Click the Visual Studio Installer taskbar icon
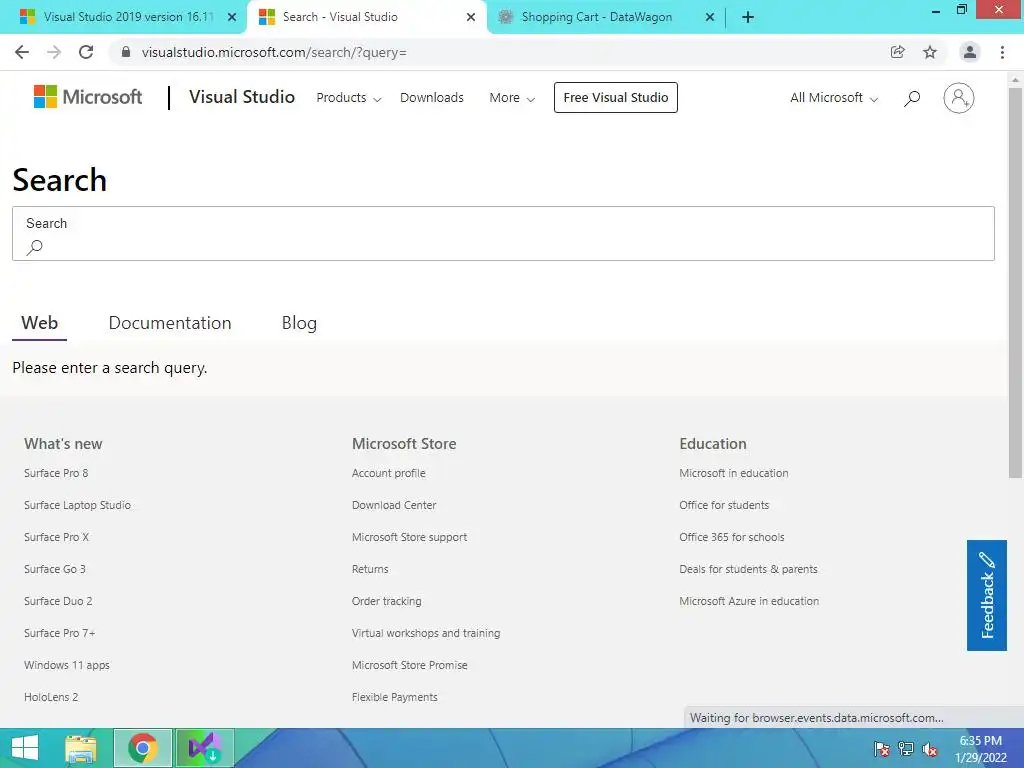This screenshot has width=1024, height=768. point(204,748)
